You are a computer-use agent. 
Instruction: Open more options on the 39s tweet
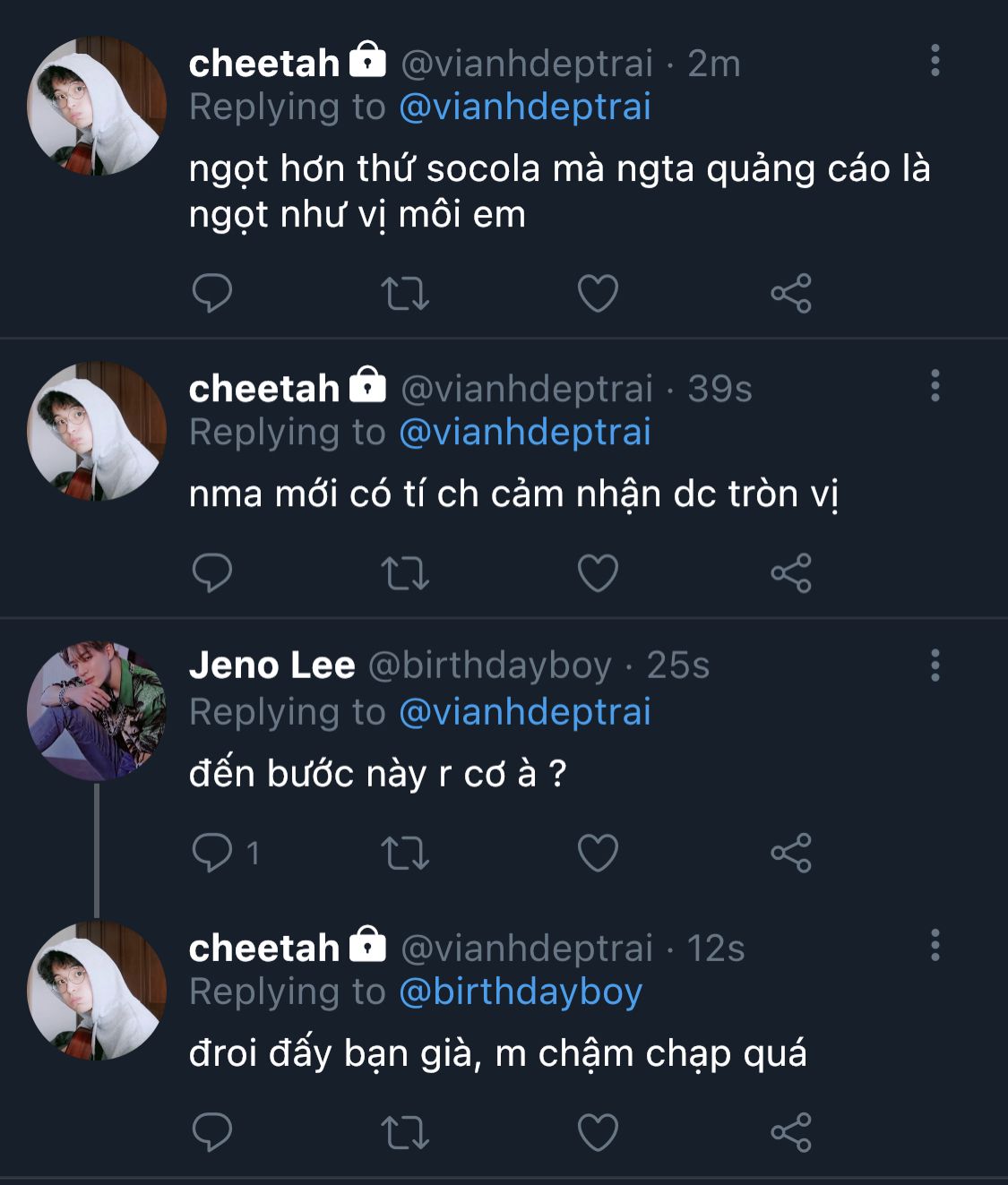935,386
